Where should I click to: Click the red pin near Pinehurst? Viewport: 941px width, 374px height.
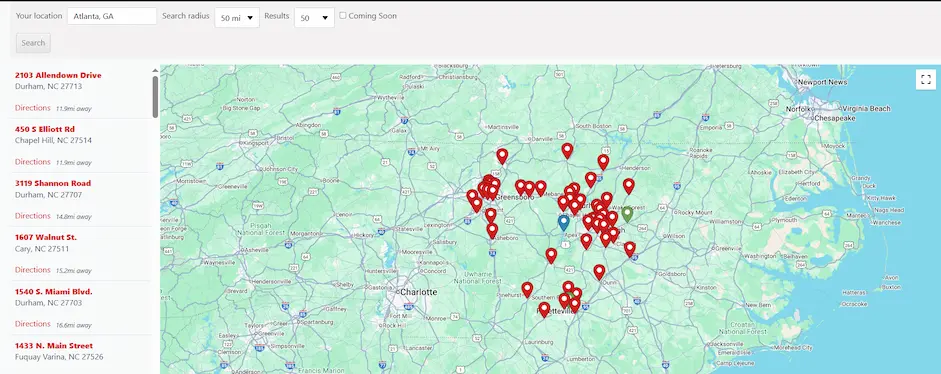[x=527, y=290]
